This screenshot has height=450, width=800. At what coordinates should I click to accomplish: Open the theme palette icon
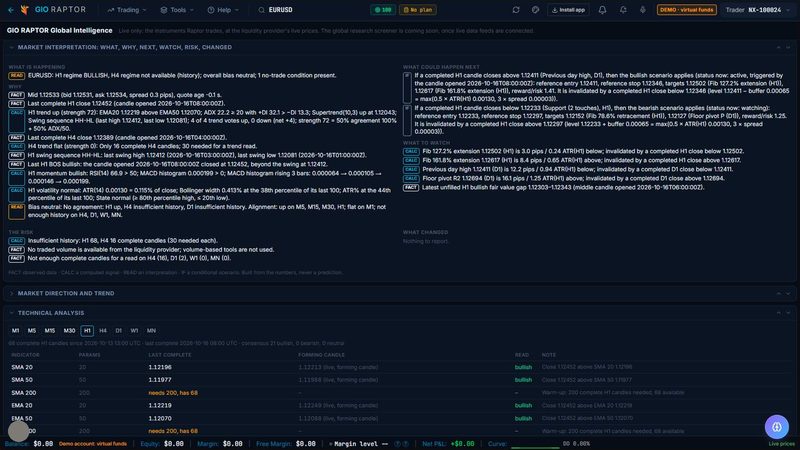pos(535,10)
